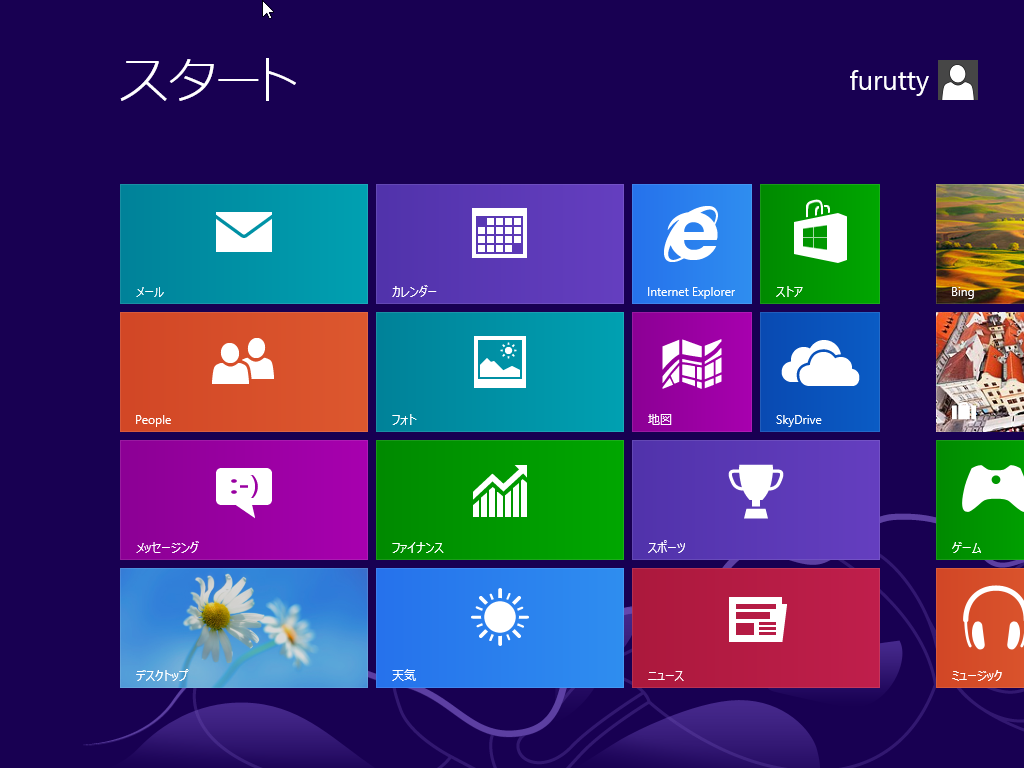Viewport: 1024px width, 768px height.
Task: Open the Bing tile
Action: (980, 244)
